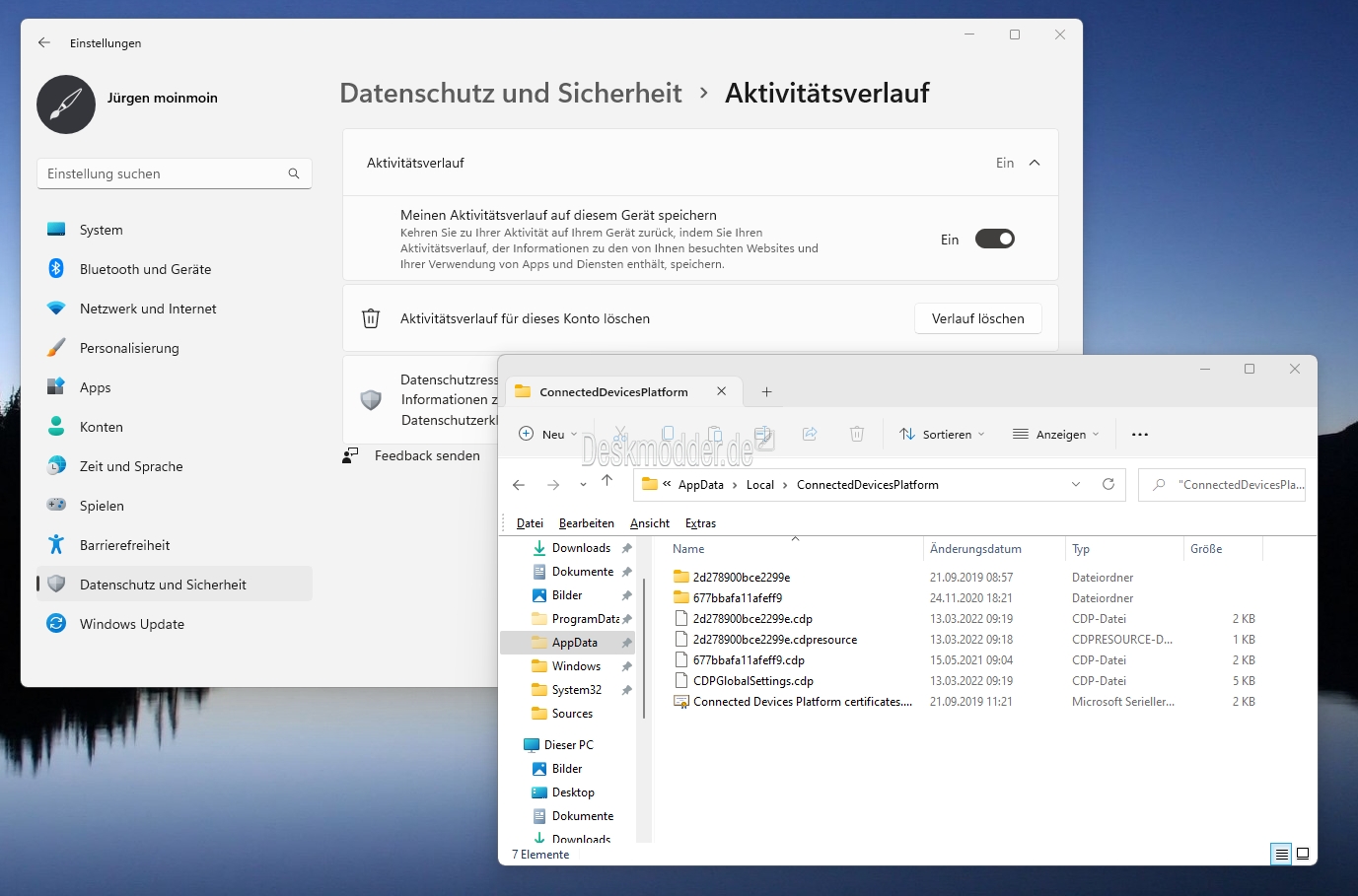Click AppData in the address breadcrumb
Viewport: 1358px width, 896px height.
701,485
